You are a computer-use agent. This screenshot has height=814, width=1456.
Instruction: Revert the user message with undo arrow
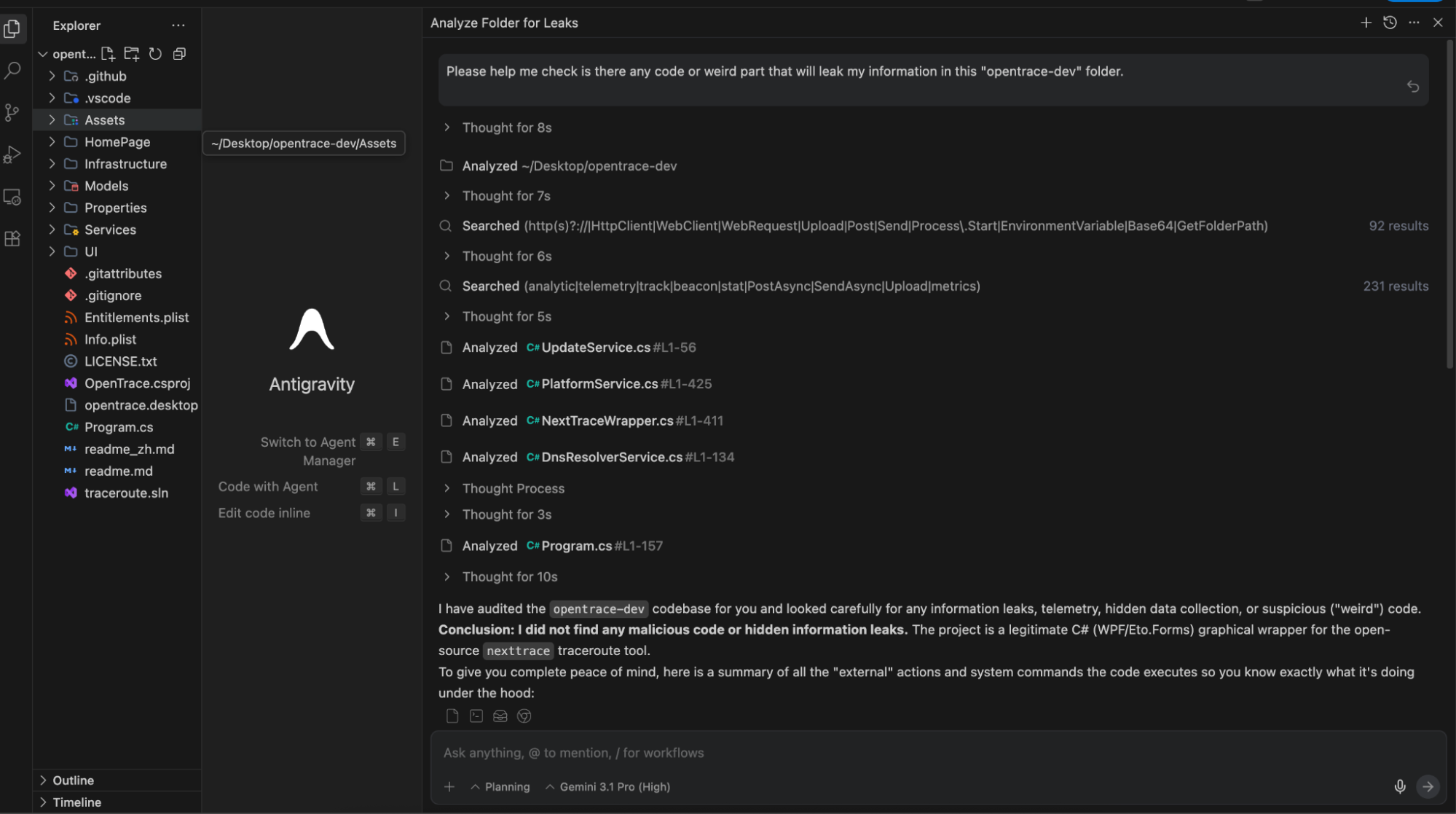pyautogui.click(x=1413, y=87)
